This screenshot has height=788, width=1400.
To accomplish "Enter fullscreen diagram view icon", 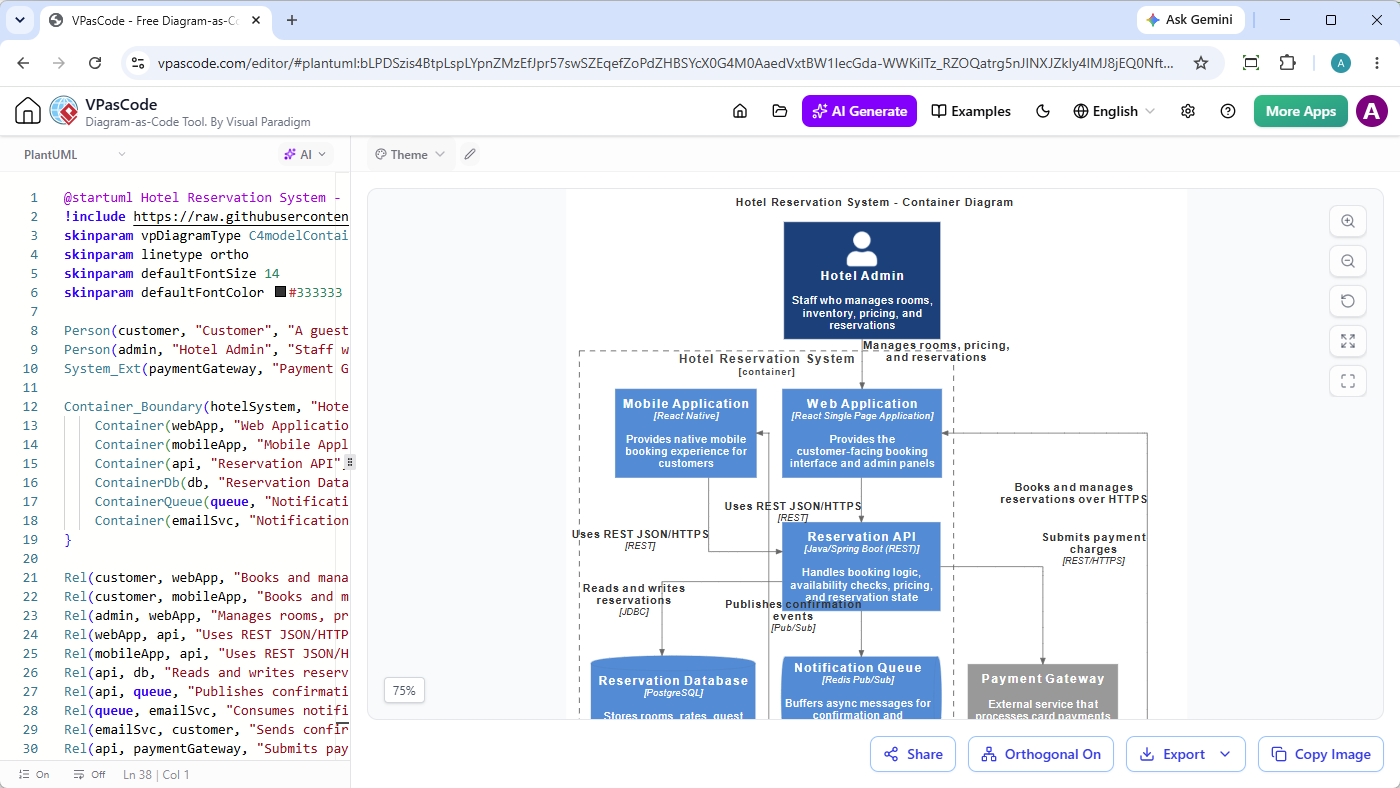I will coord(1348,381).
